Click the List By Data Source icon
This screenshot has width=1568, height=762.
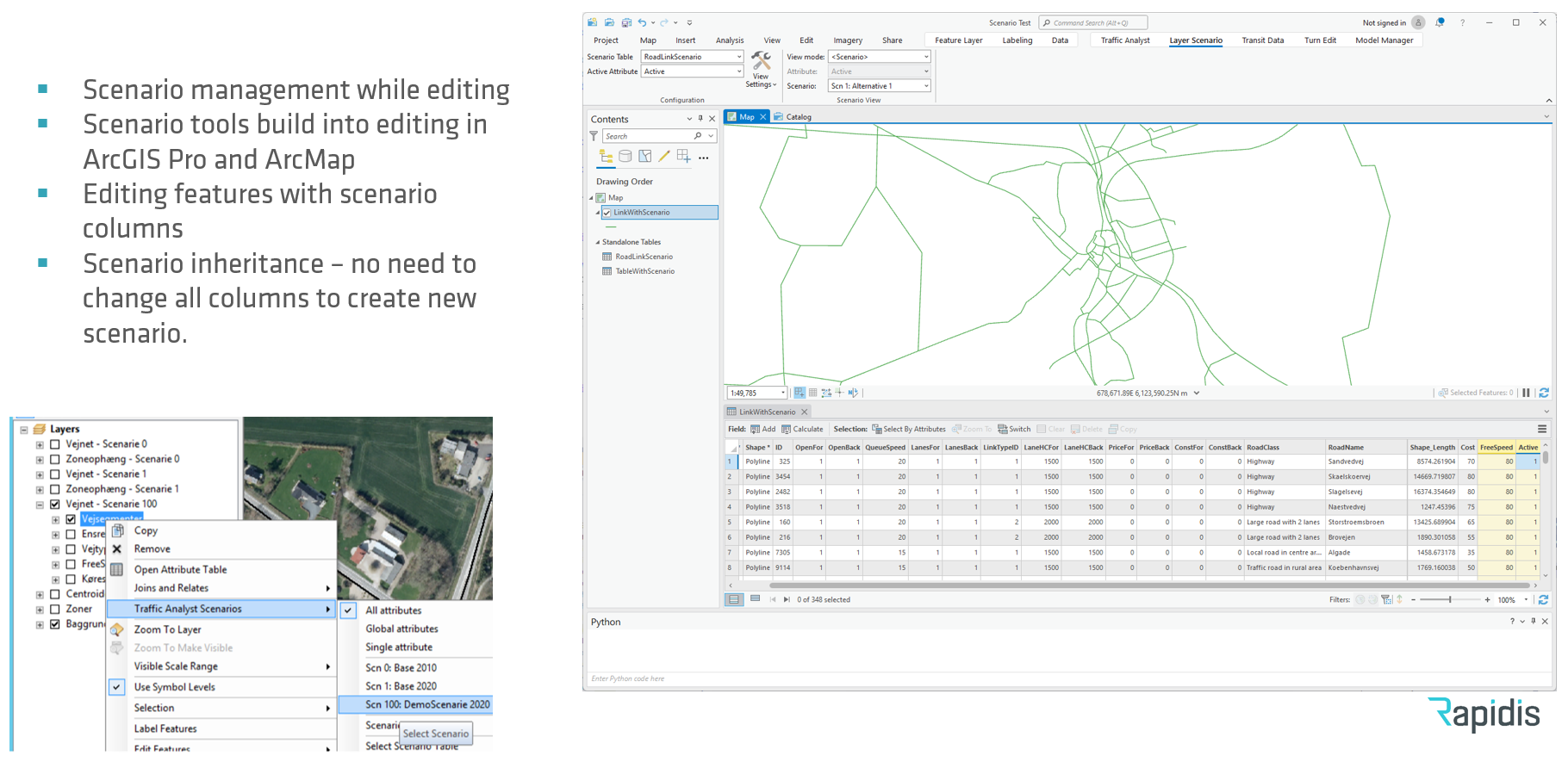click(x=625, y=157)
